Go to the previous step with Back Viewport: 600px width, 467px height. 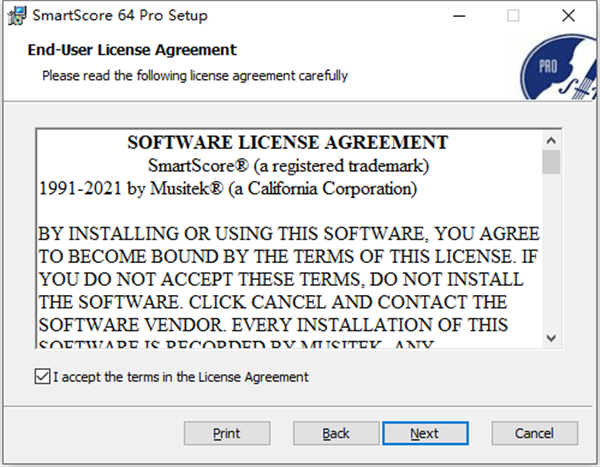click(x=336, y=433)
